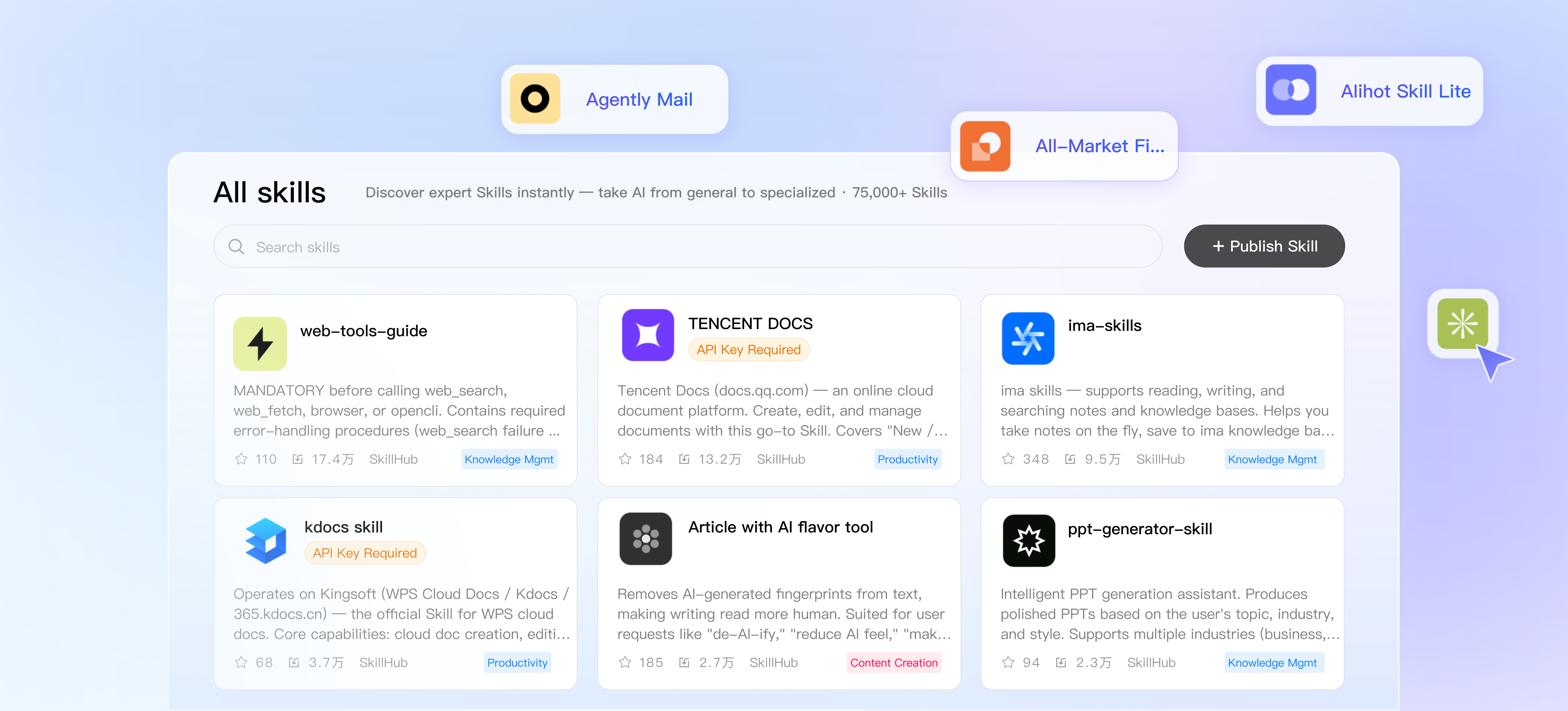
Task: Click the 'All skills' heading
Action: click(x=270, y=192)
